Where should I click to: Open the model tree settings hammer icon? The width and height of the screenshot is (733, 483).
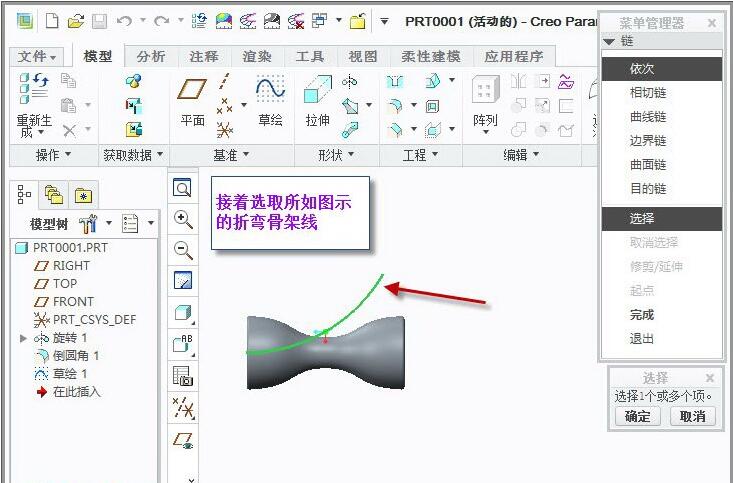88,224
